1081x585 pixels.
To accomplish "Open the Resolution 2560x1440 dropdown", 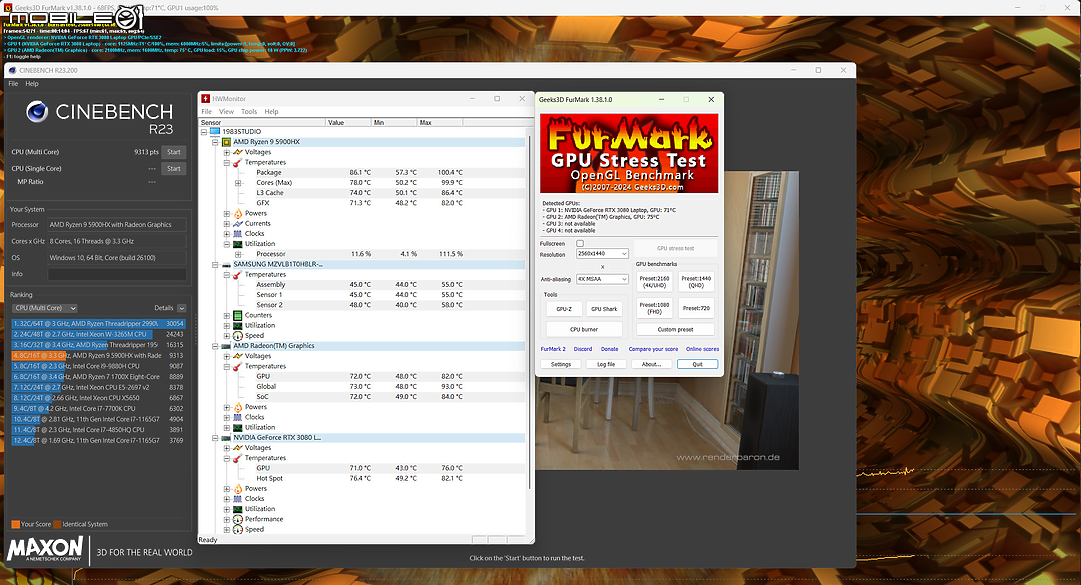I will pyautogui.click(x=602, y=254).
